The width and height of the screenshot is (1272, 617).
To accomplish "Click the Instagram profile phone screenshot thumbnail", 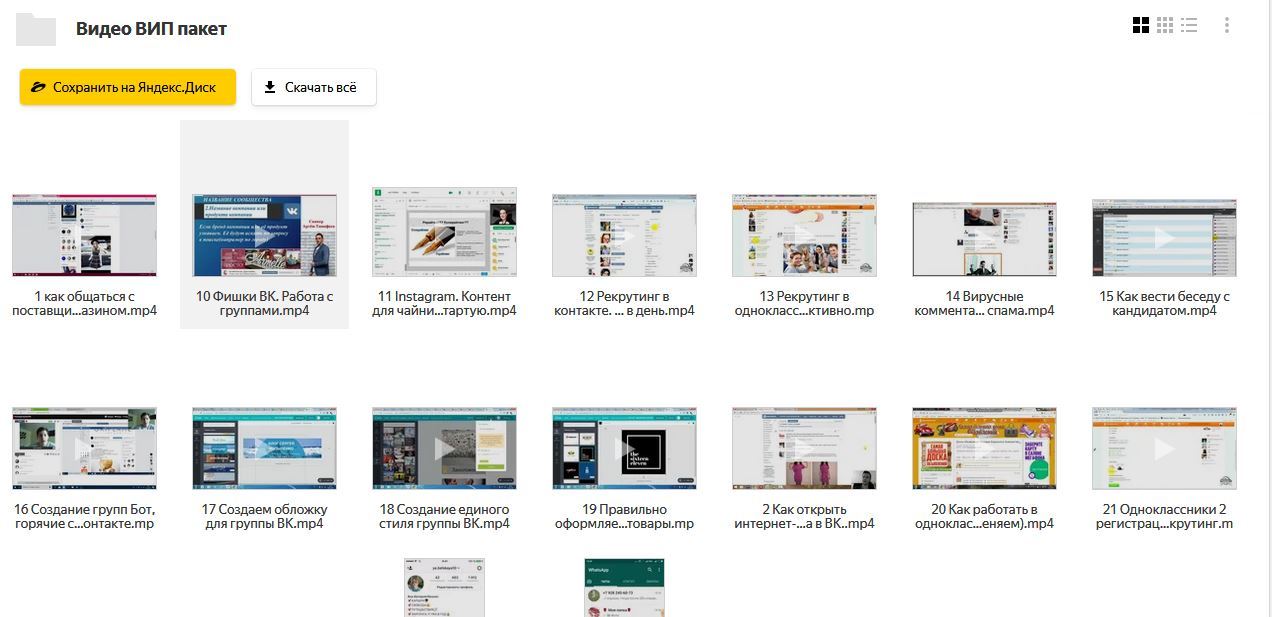I will (444, 588).
